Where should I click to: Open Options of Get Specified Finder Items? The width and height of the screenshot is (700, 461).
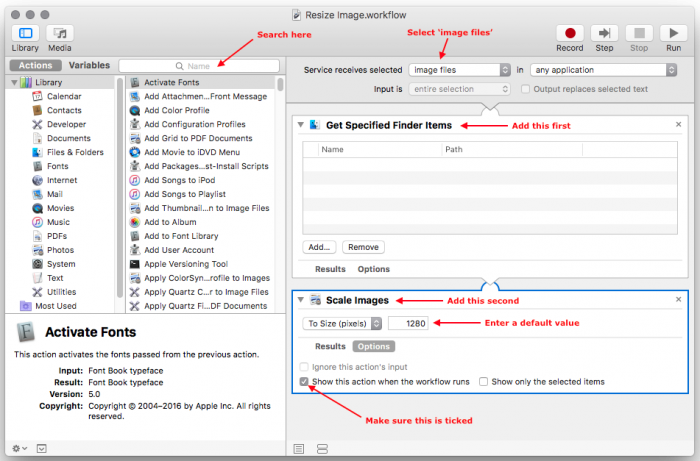373,269
